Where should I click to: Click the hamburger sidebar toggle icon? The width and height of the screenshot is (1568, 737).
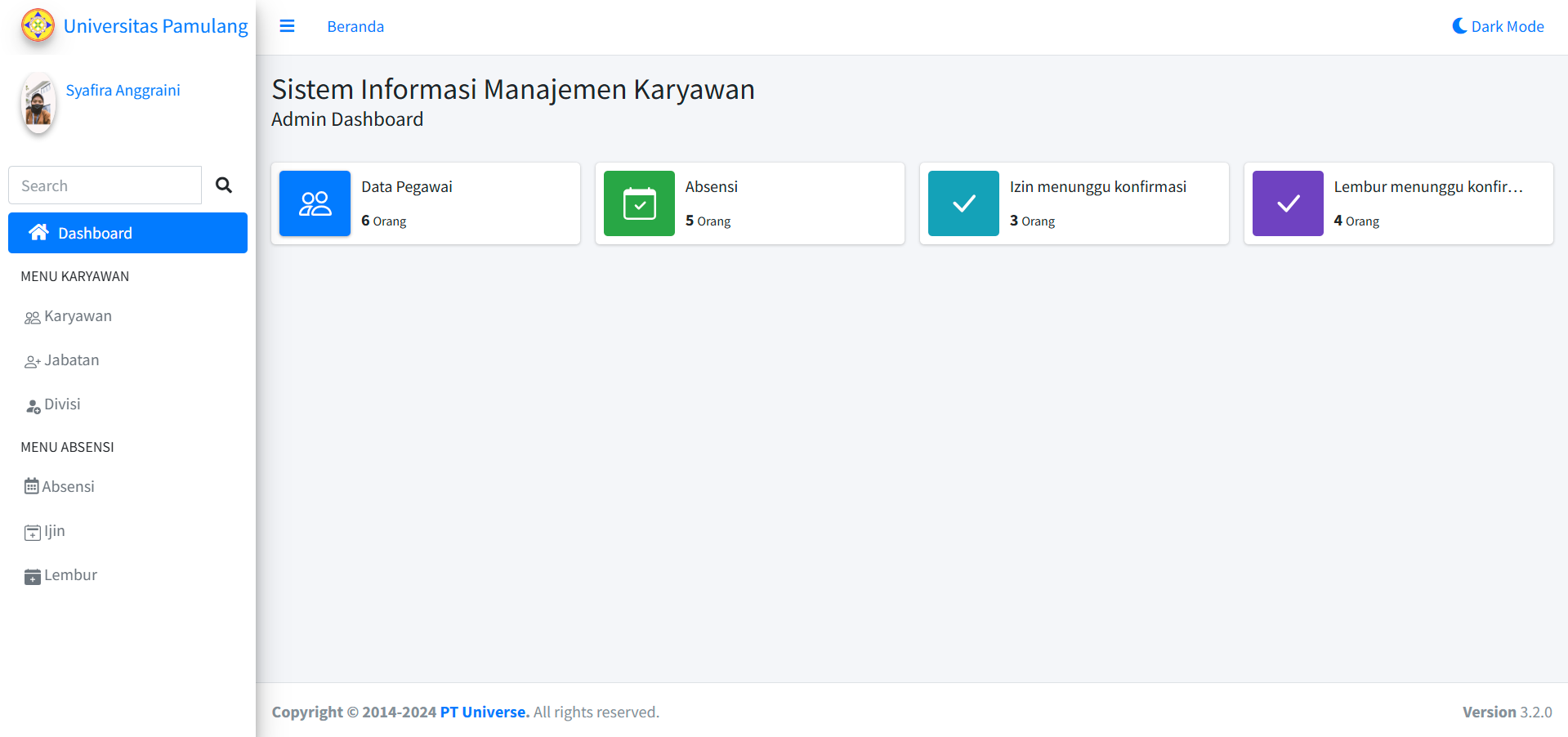pyautogui.click(x=287, y=26)
